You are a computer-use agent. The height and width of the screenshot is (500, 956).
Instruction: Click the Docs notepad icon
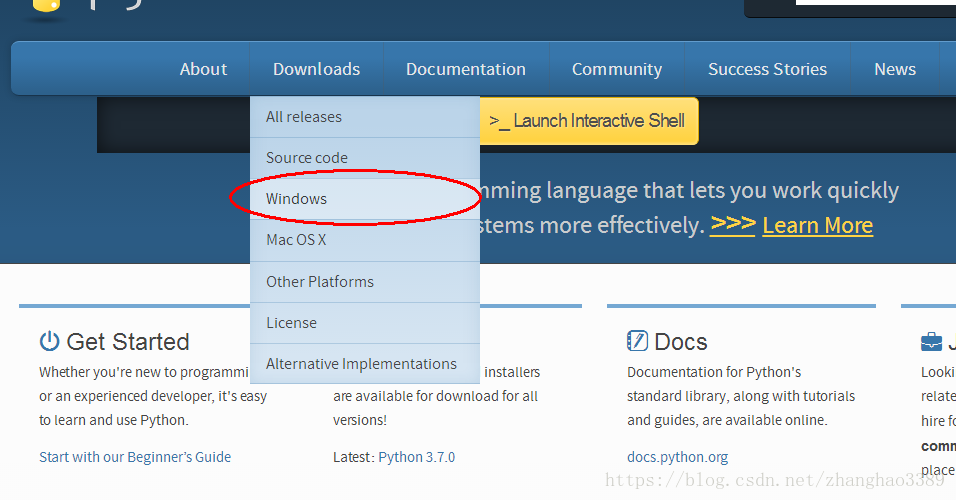point(637,340)
